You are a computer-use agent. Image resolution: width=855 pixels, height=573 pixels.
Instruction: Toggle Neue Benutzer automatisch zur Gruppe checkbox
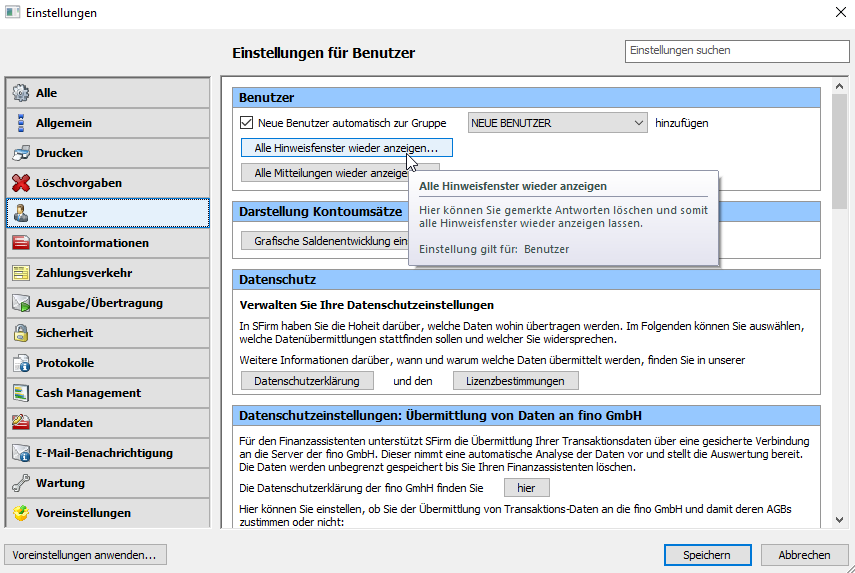(x=246, y=123)
